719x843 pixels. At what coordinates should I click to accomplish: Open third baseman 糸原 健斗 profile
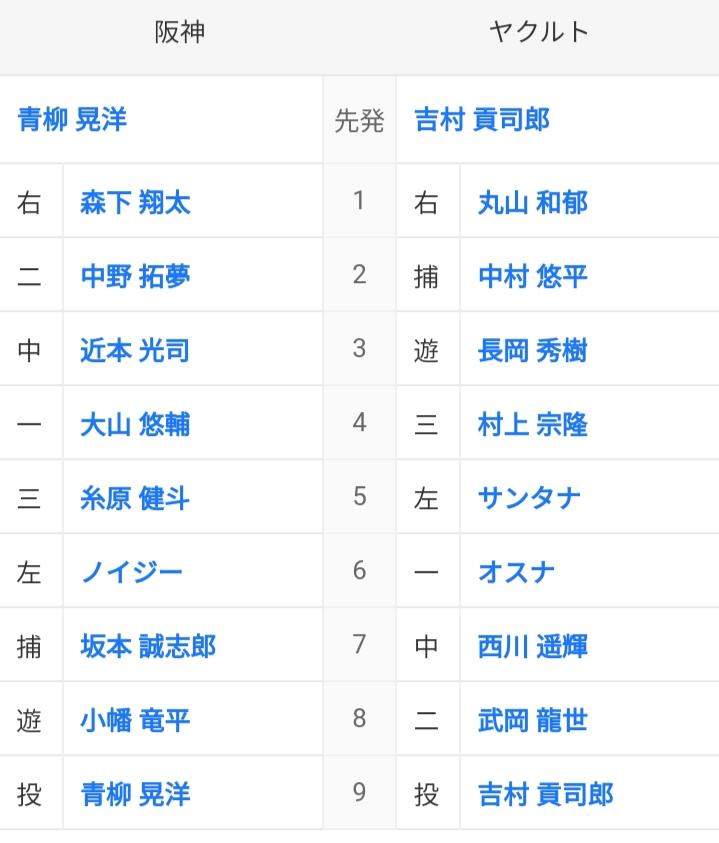(x=135, y=498)
